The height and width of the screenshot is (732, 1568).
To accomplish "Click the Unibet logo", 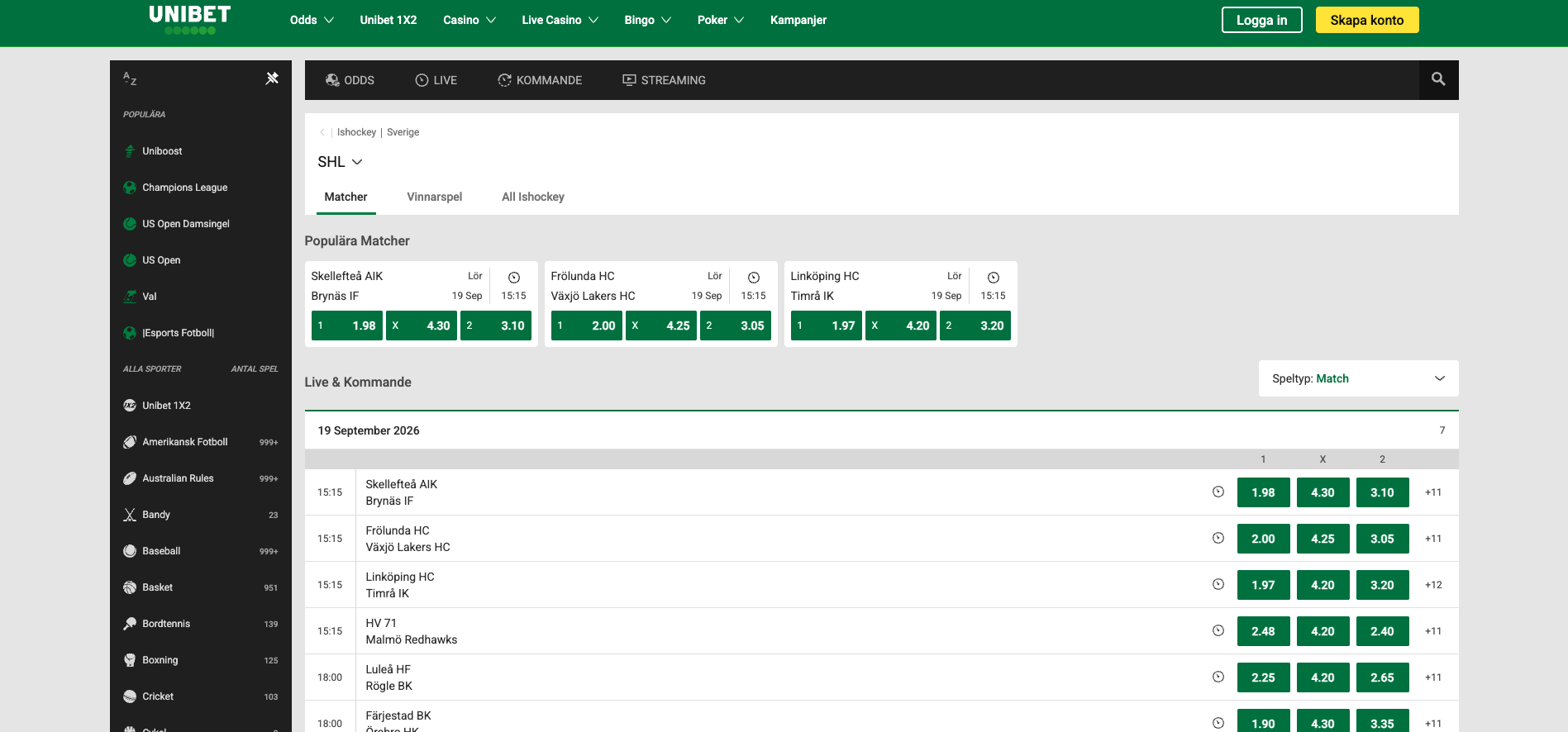I will click(189, 20).
